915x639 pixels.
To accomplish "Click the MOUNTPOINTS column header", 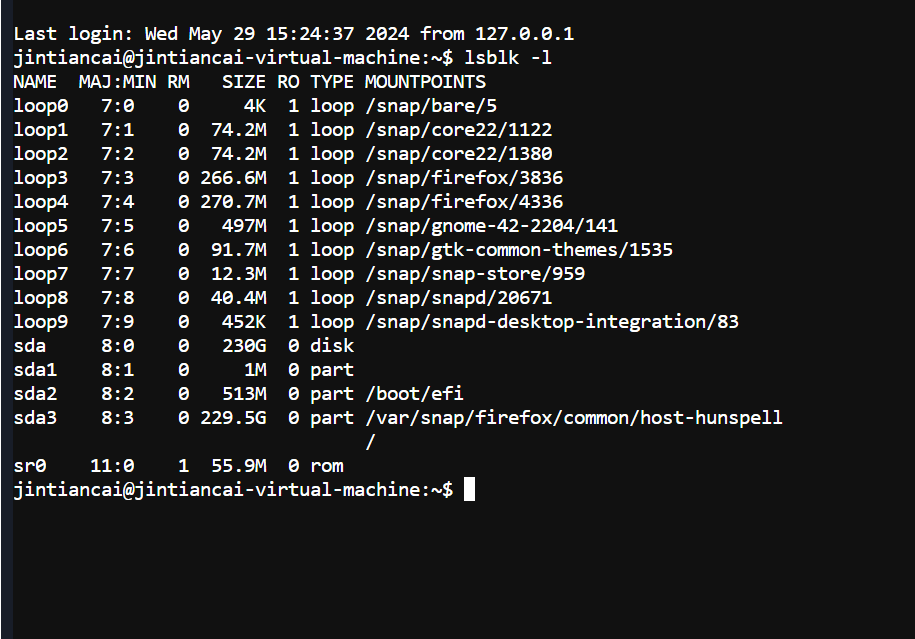I will pos(425,82).
